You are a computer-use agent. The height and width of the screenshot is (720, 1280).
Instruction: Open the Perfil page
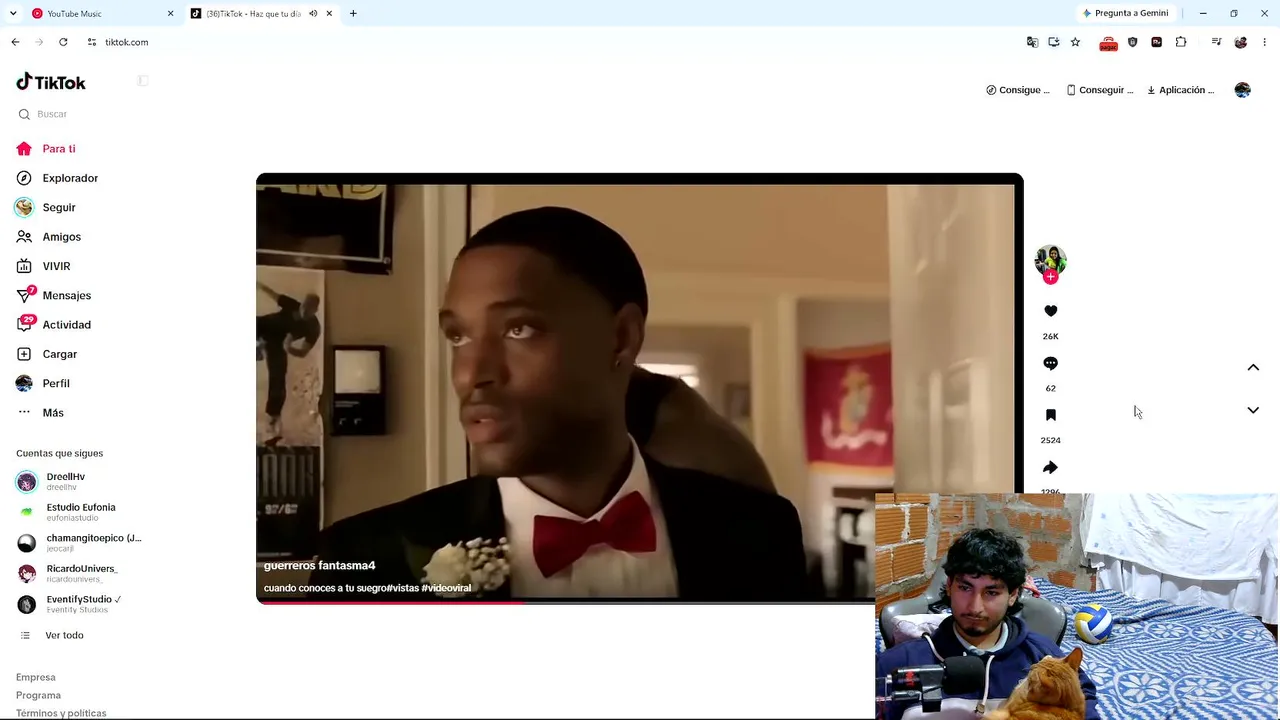pyautogui.click(x=56, y=383)
